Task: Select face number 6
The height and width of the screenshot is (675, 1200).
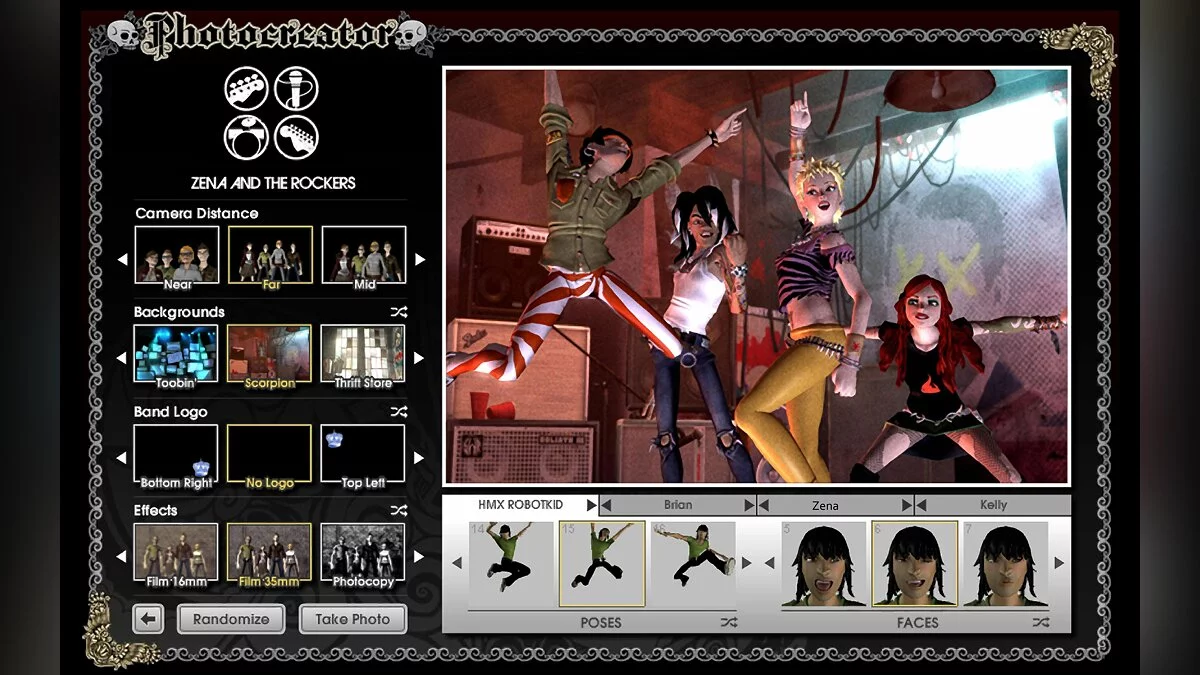Action: point(915,563)
